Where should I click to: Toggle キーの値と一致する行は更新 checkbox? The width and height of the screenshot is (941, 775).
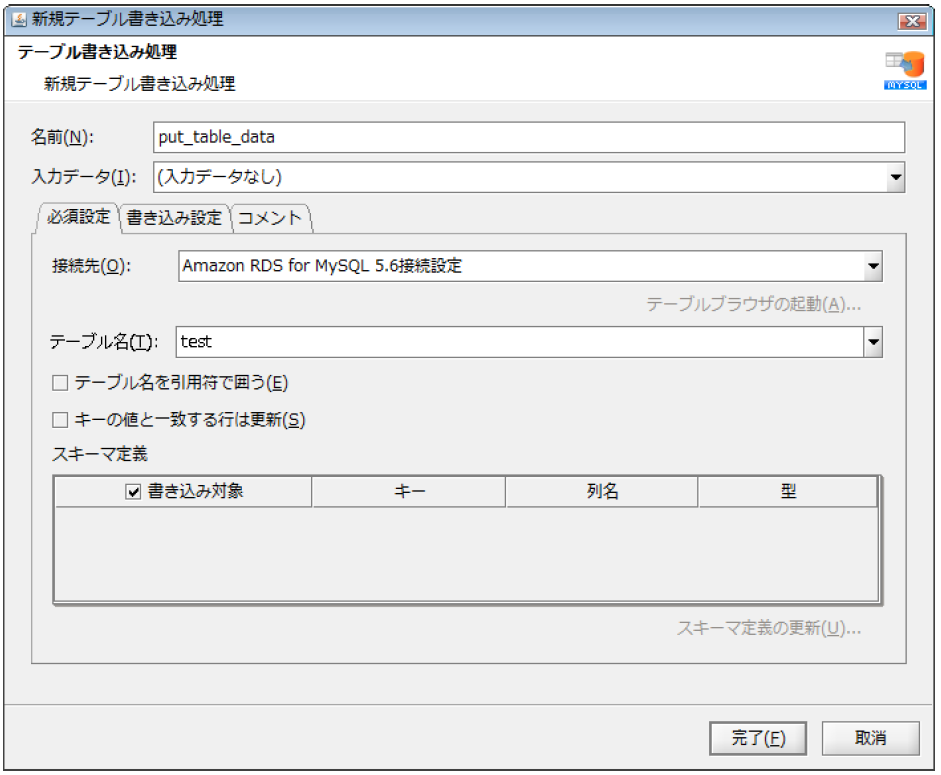pos(60,420)
